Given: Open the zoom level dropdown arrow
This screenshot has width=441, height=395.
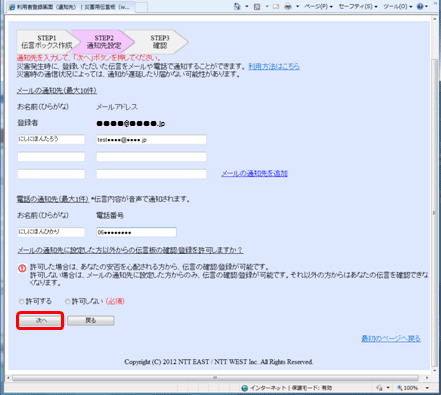Looking at the screenshot, I should coord(427,388).
